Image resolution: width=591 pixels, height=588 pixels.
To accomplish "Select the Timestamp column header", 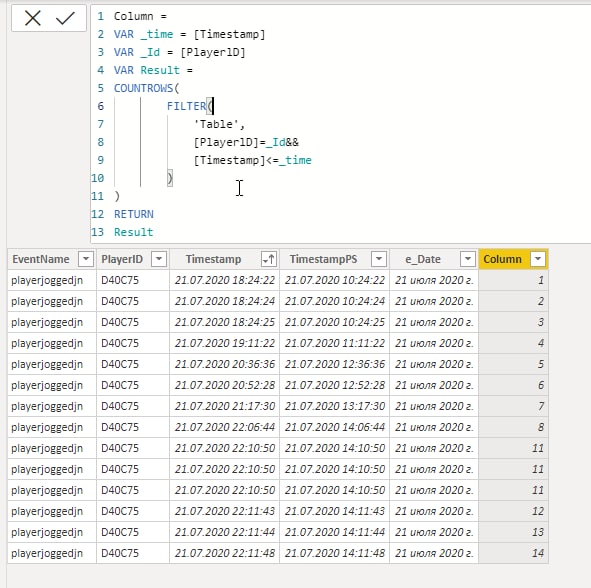I will [x=213, y=259].
